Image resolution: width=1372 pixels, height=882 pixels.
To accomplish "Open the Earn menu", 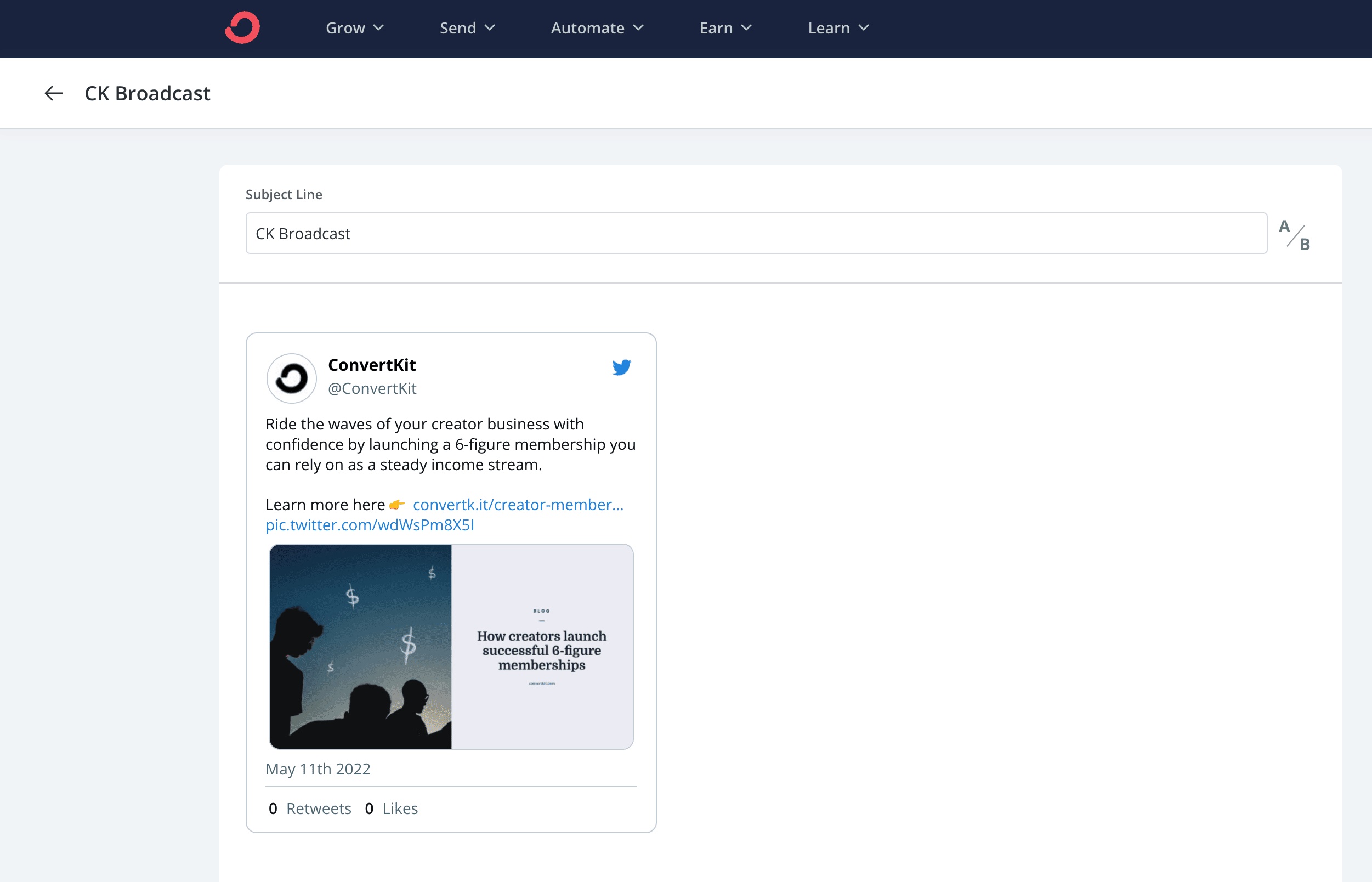I will point(725,28).
